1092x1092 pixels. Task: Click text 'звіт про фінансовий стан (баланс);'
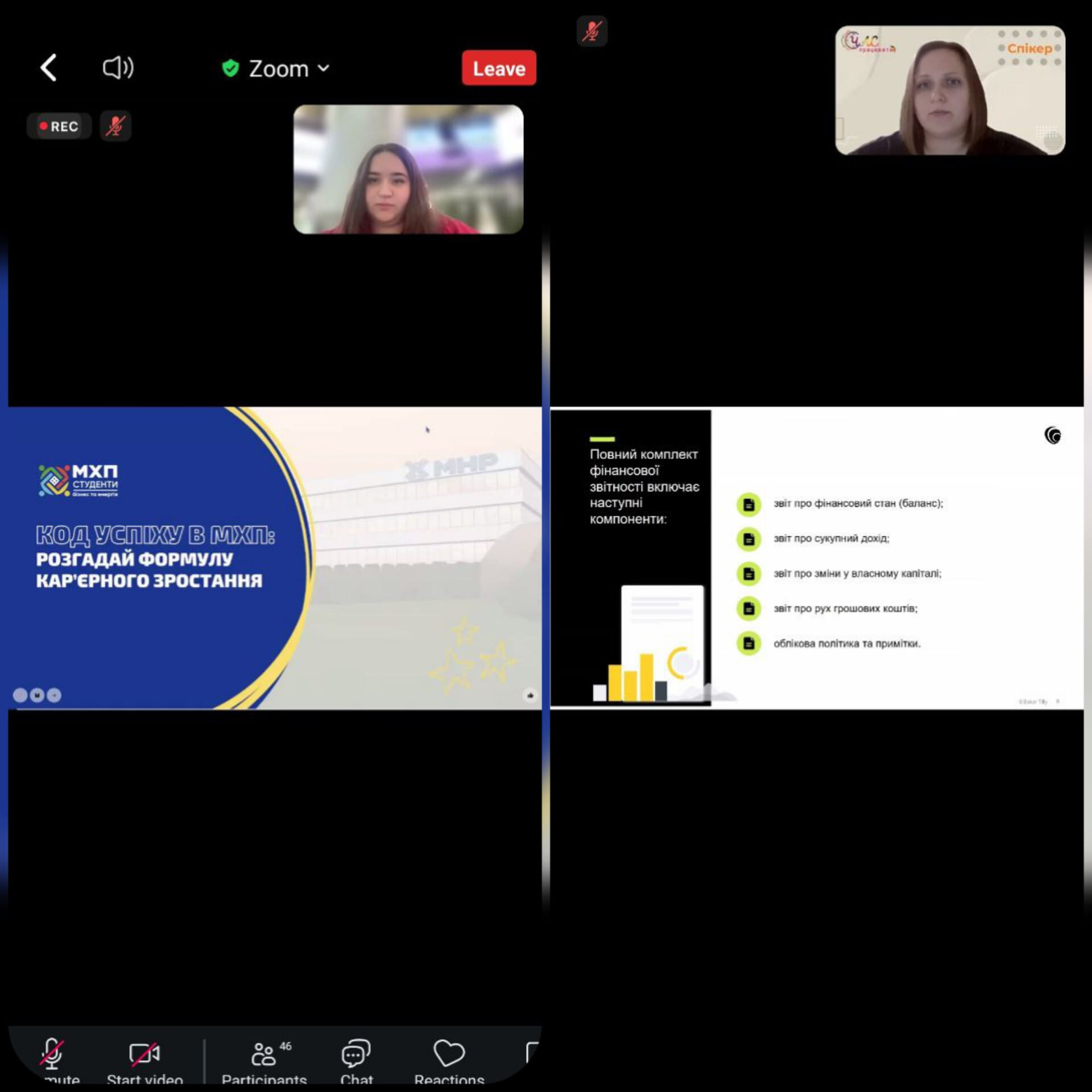pyautogui.click(x=858, y=503)
